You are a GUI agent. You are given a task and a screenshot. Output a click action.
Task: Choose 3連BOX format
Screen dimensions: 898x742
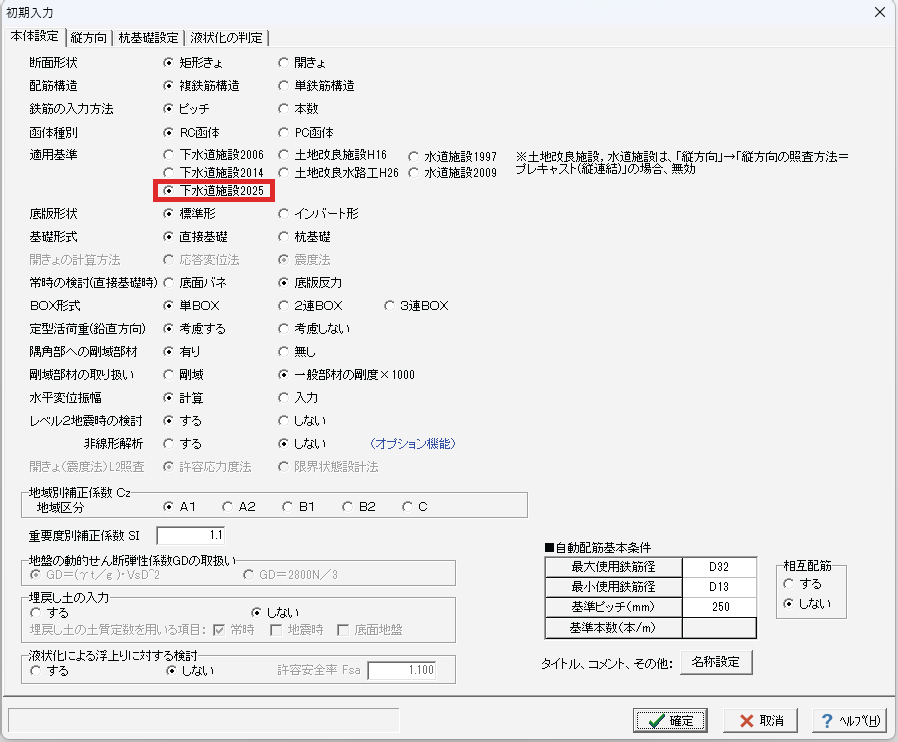point(416,306)
